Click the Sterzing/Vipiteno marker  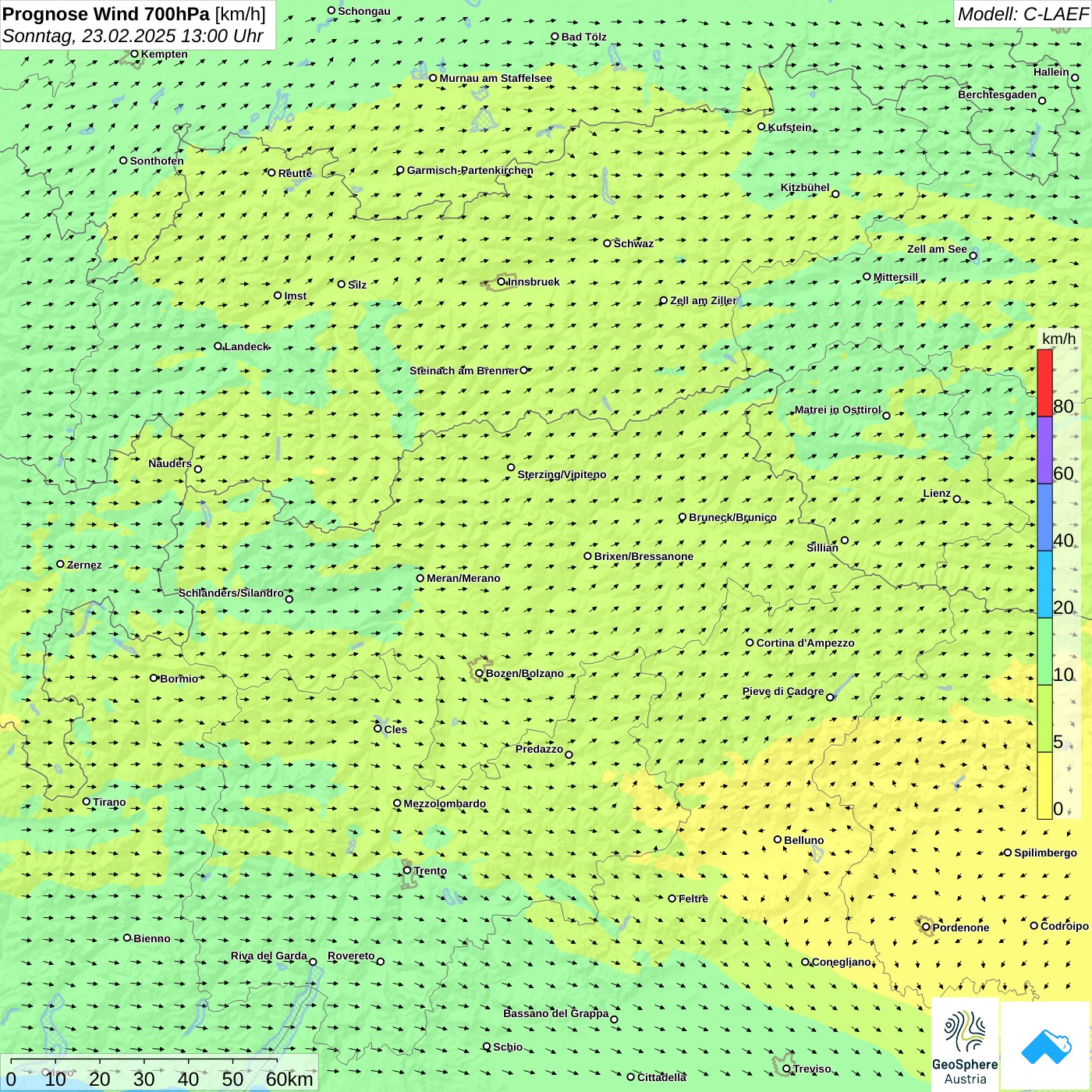[x=512, y=467]
